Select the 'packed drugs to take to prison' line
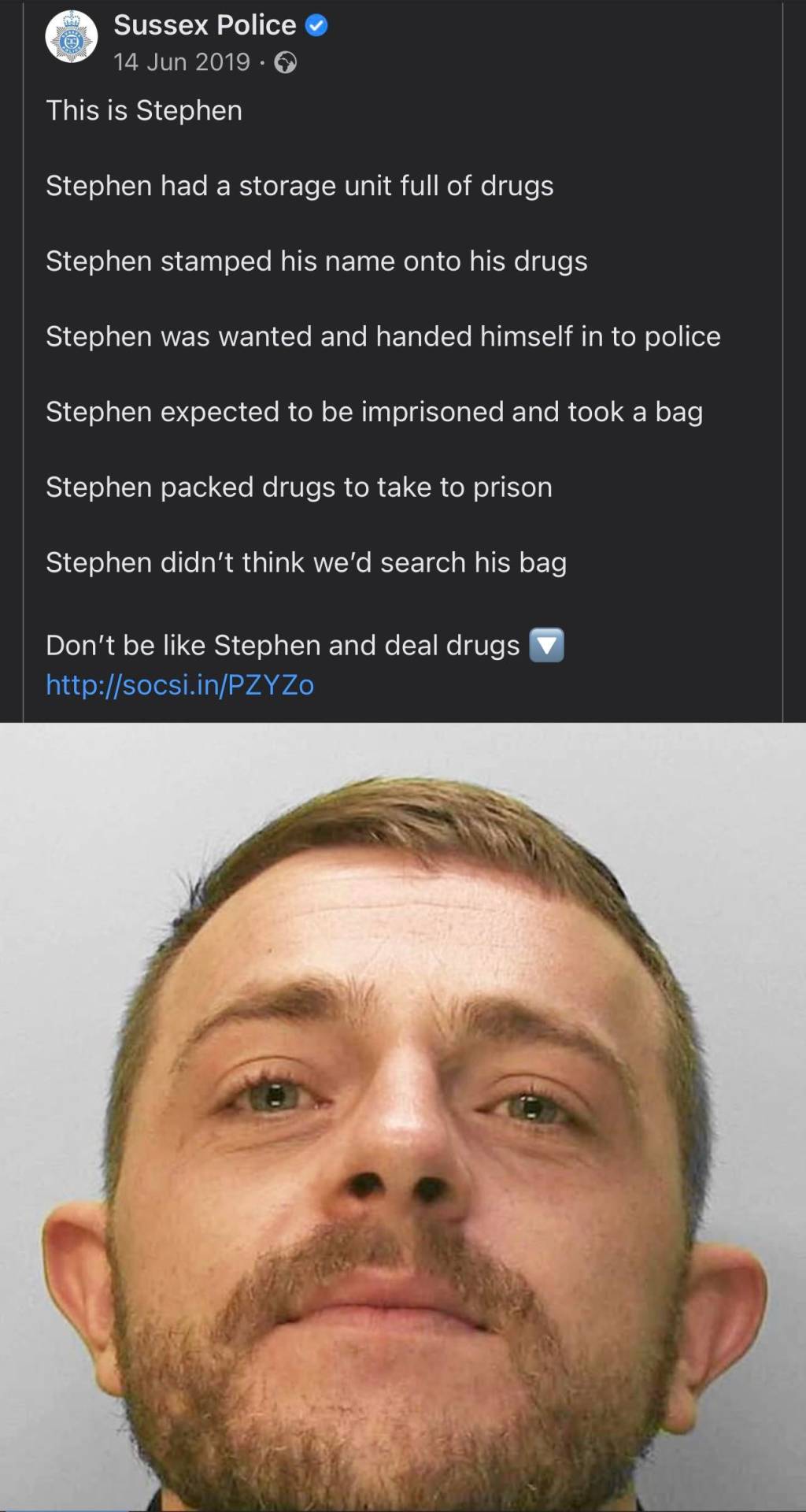The width and height of the screenshot is (806, 1512). [299, 487]
